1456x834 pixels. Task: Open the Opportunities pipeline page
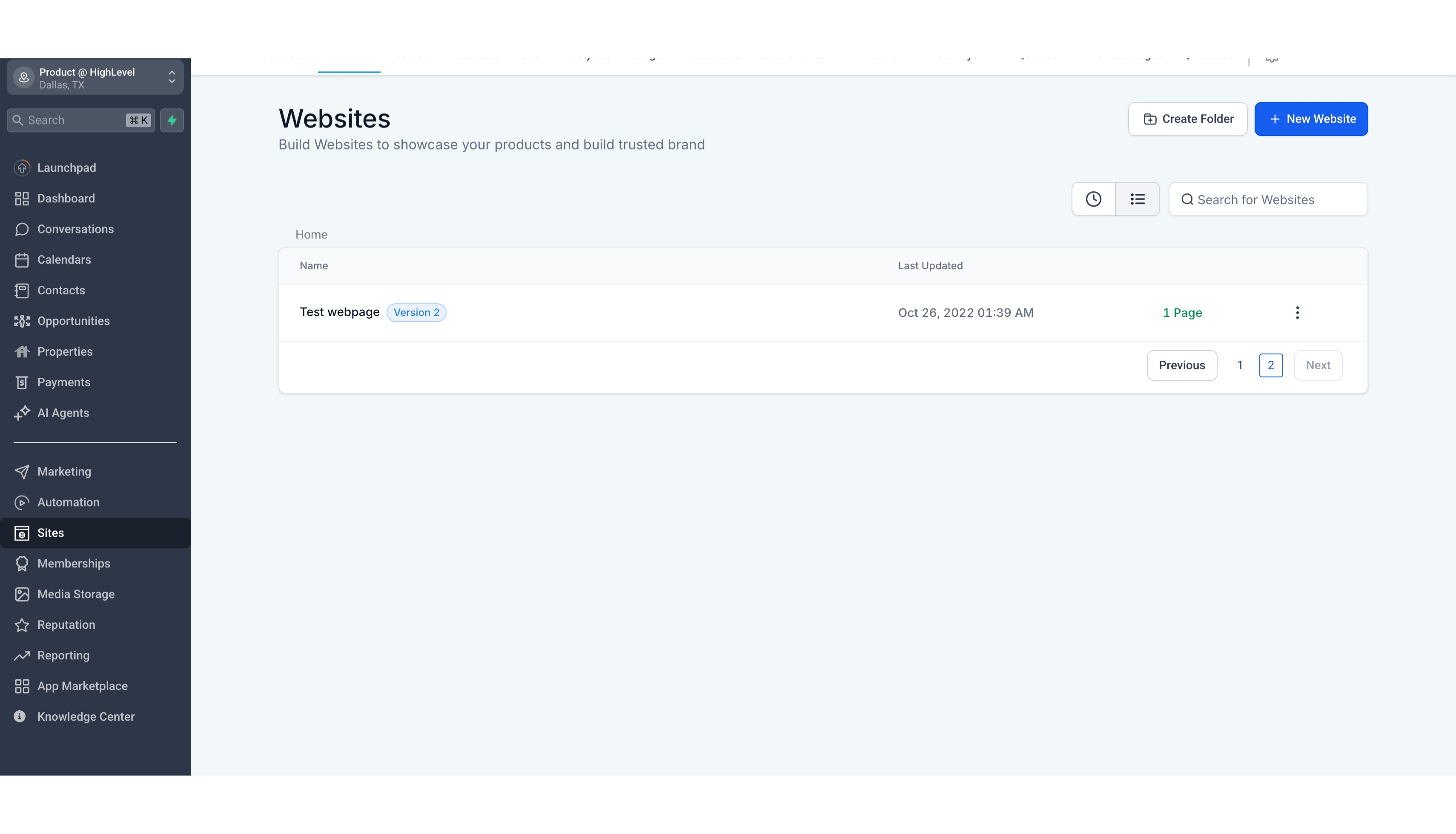coord(73,321)
